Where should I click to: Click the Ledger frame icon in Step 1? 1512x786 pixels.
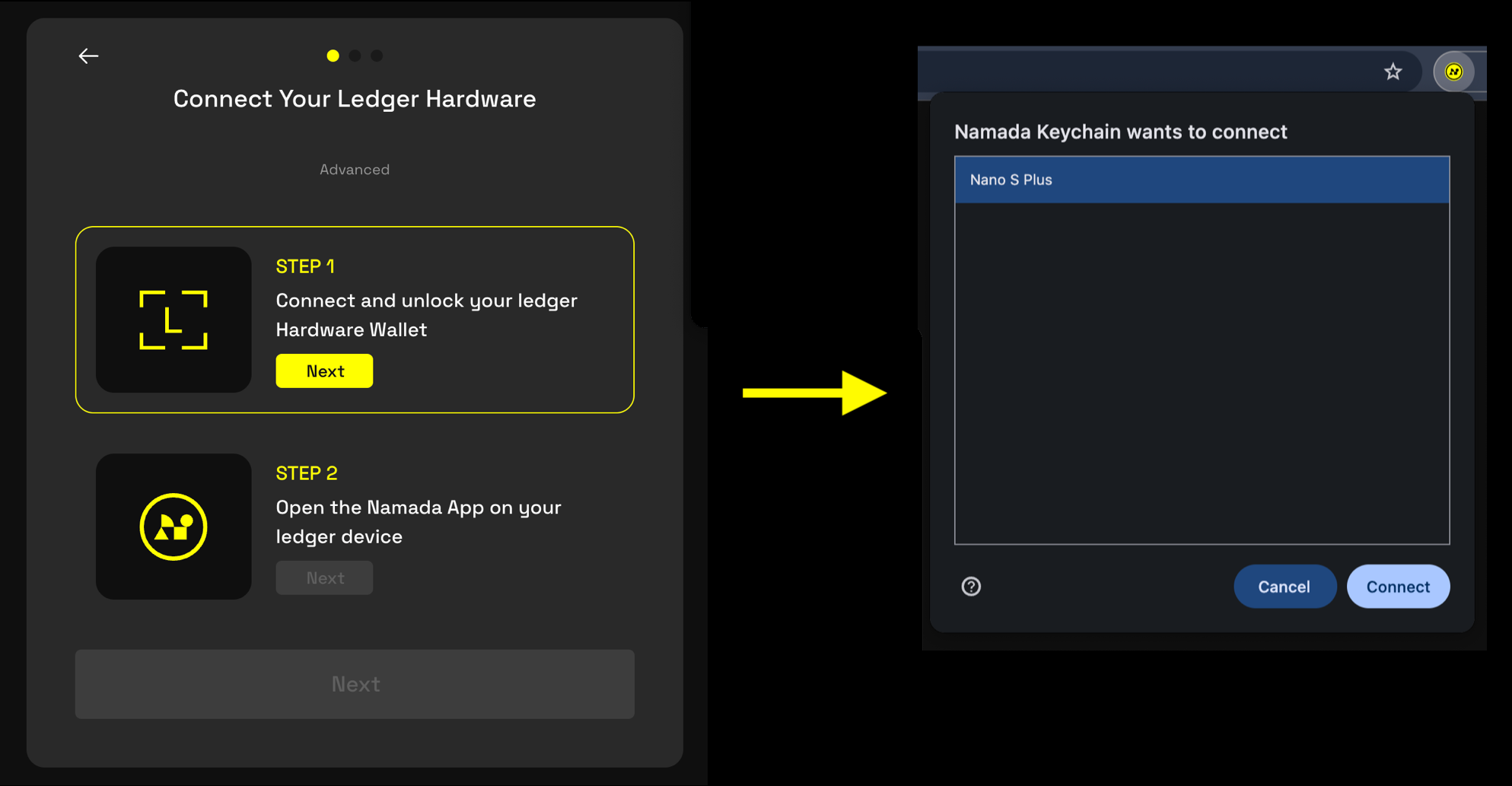[x=173, y=320]
